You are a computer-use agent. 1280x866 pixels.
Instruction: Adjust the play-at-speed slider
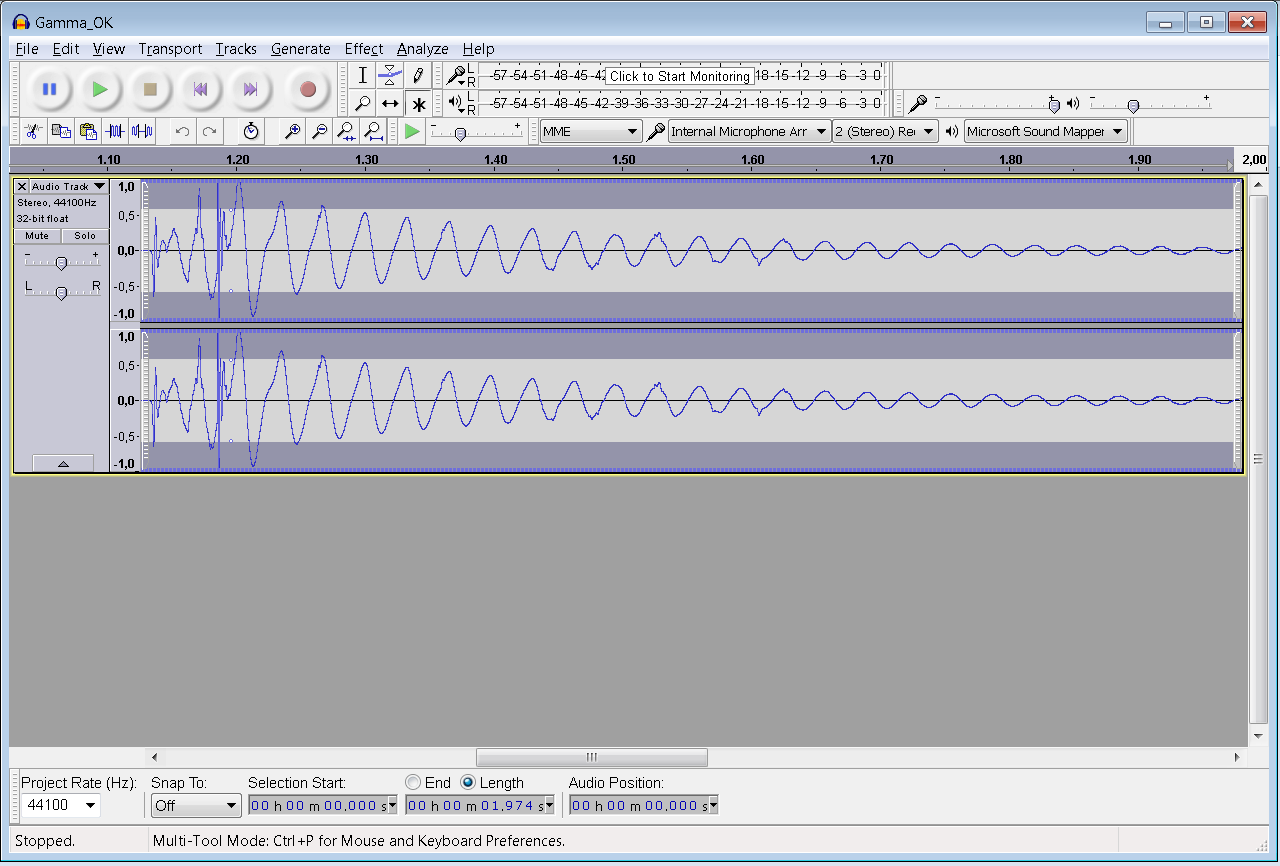477,132
